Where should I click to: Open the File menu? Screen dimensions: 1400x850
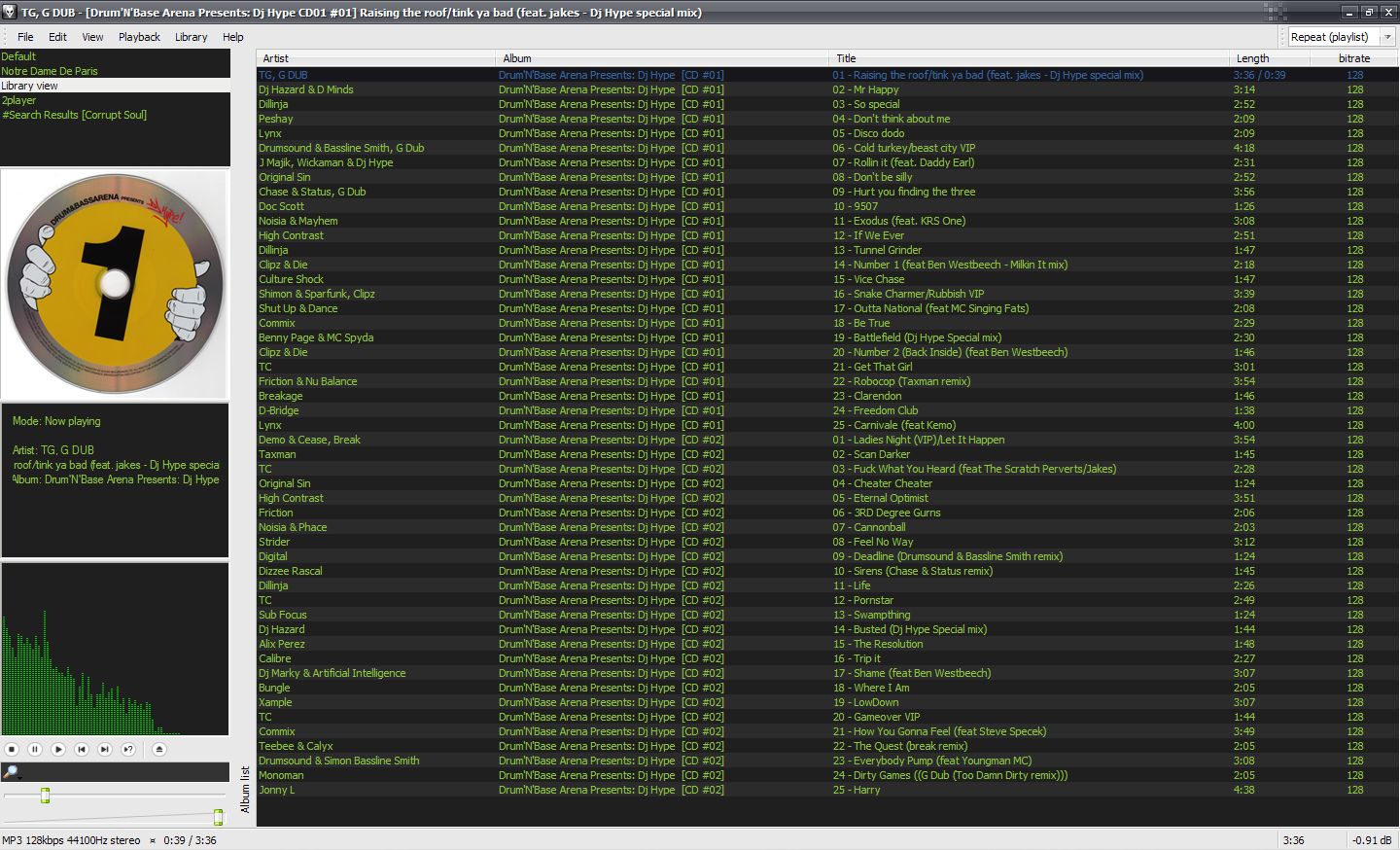coord(25,37)
